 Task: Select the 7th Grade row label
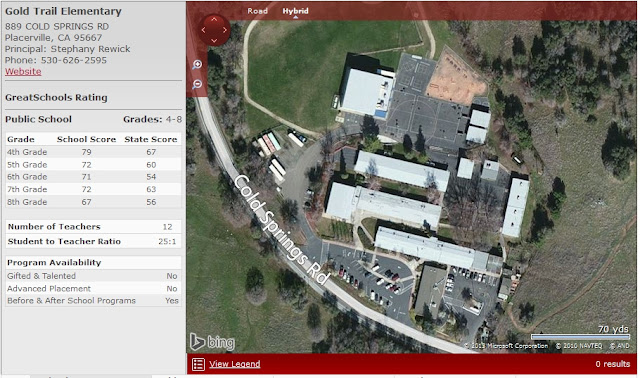click(27, 189)
